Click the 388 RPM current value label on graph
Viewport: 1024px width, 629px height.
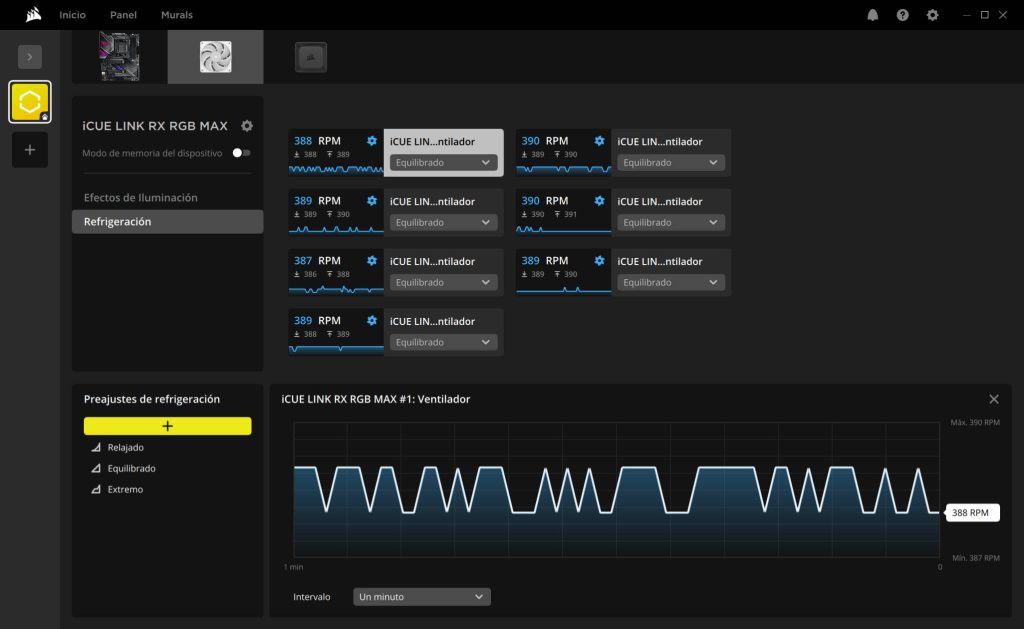[x=970, y=513]
